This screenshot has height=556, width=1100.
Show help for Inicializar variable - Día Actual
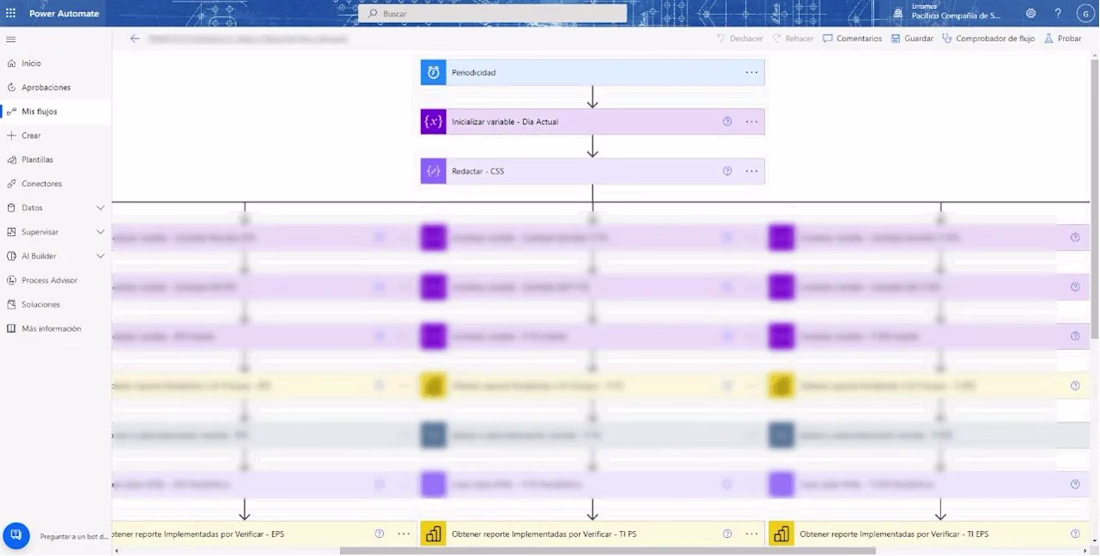click(x=727, y=121)
